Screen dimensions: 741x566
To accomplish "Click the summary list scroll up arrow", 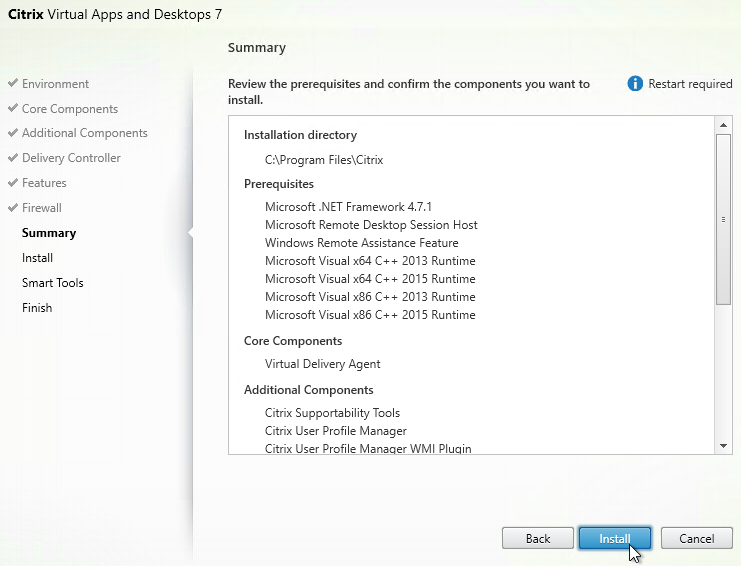I will (x=723, y=125).
